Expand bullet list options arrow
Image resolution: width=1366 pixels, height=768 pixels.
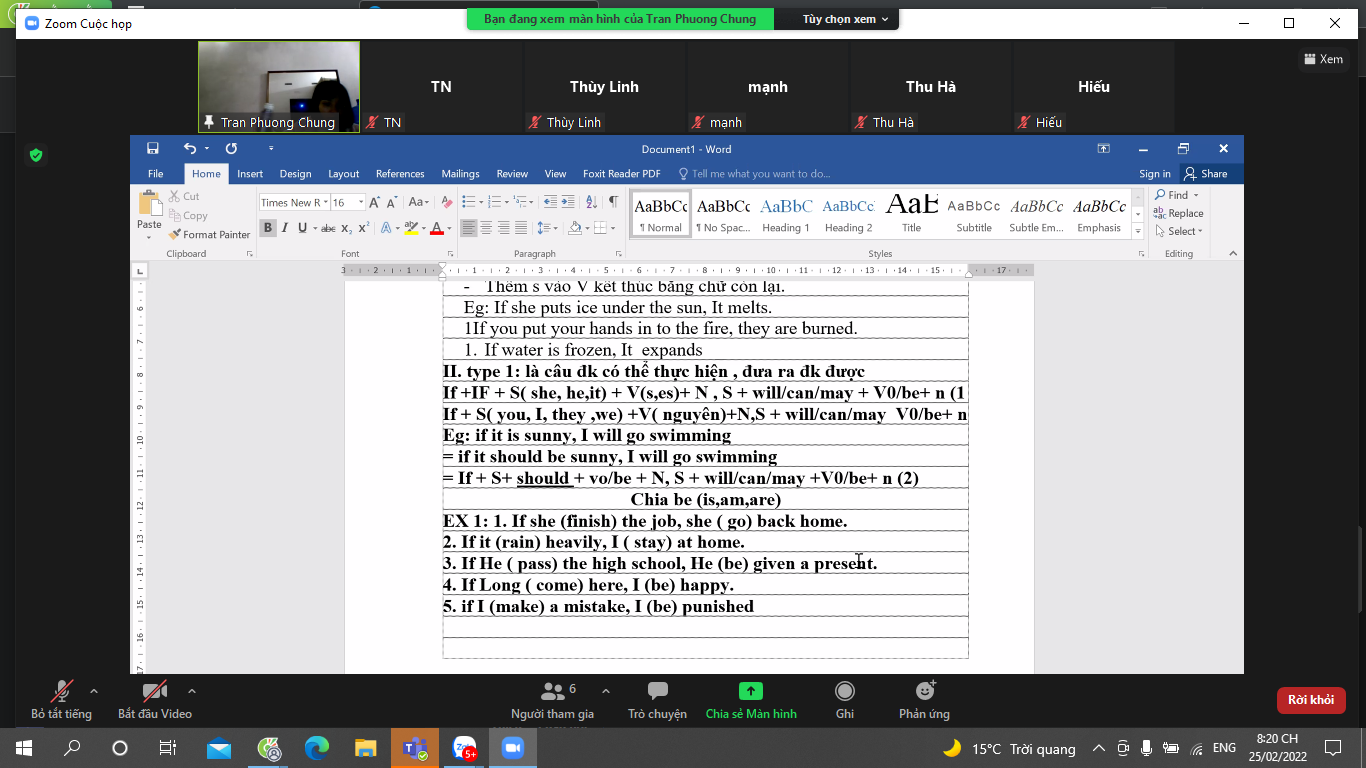tap(480, 202)
